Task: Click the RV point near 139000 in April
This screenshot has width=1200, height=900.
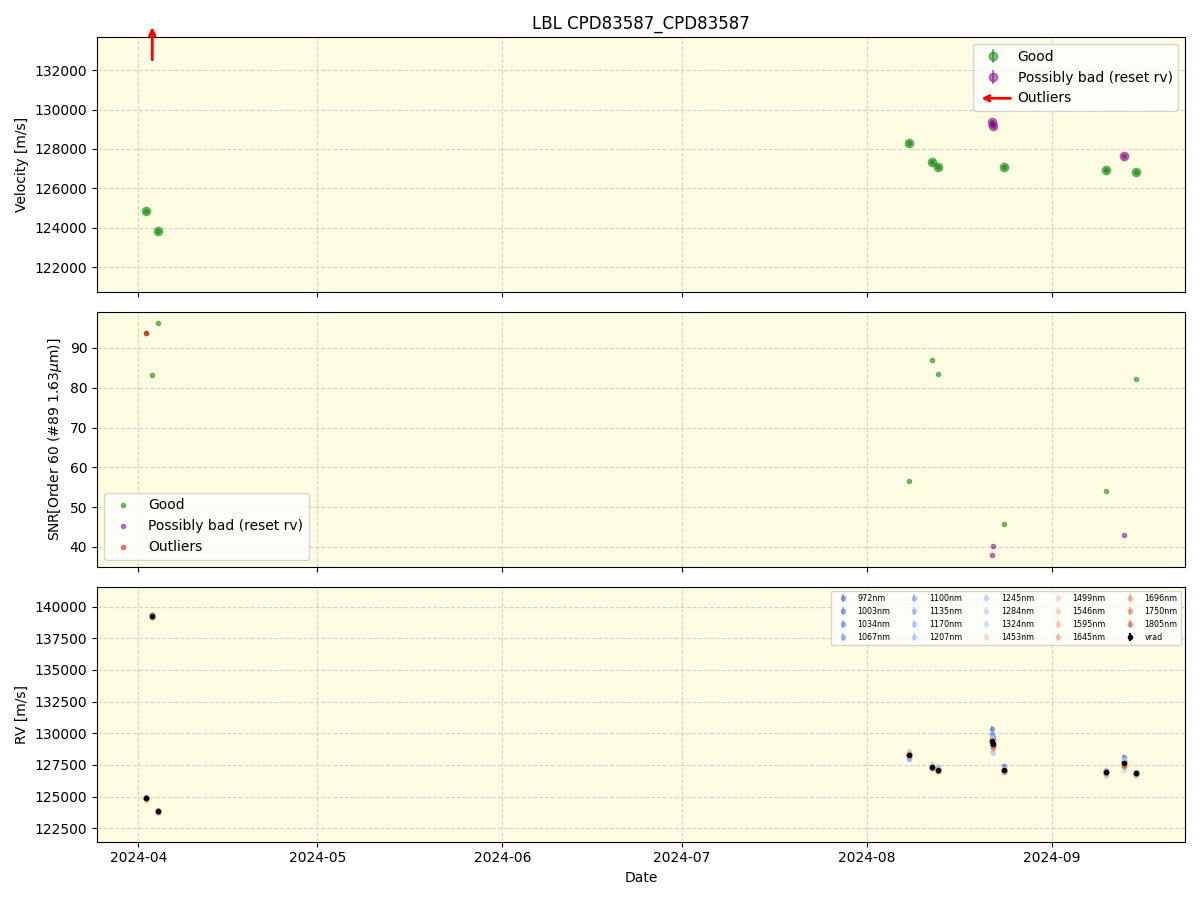Action: coord(152,616)
